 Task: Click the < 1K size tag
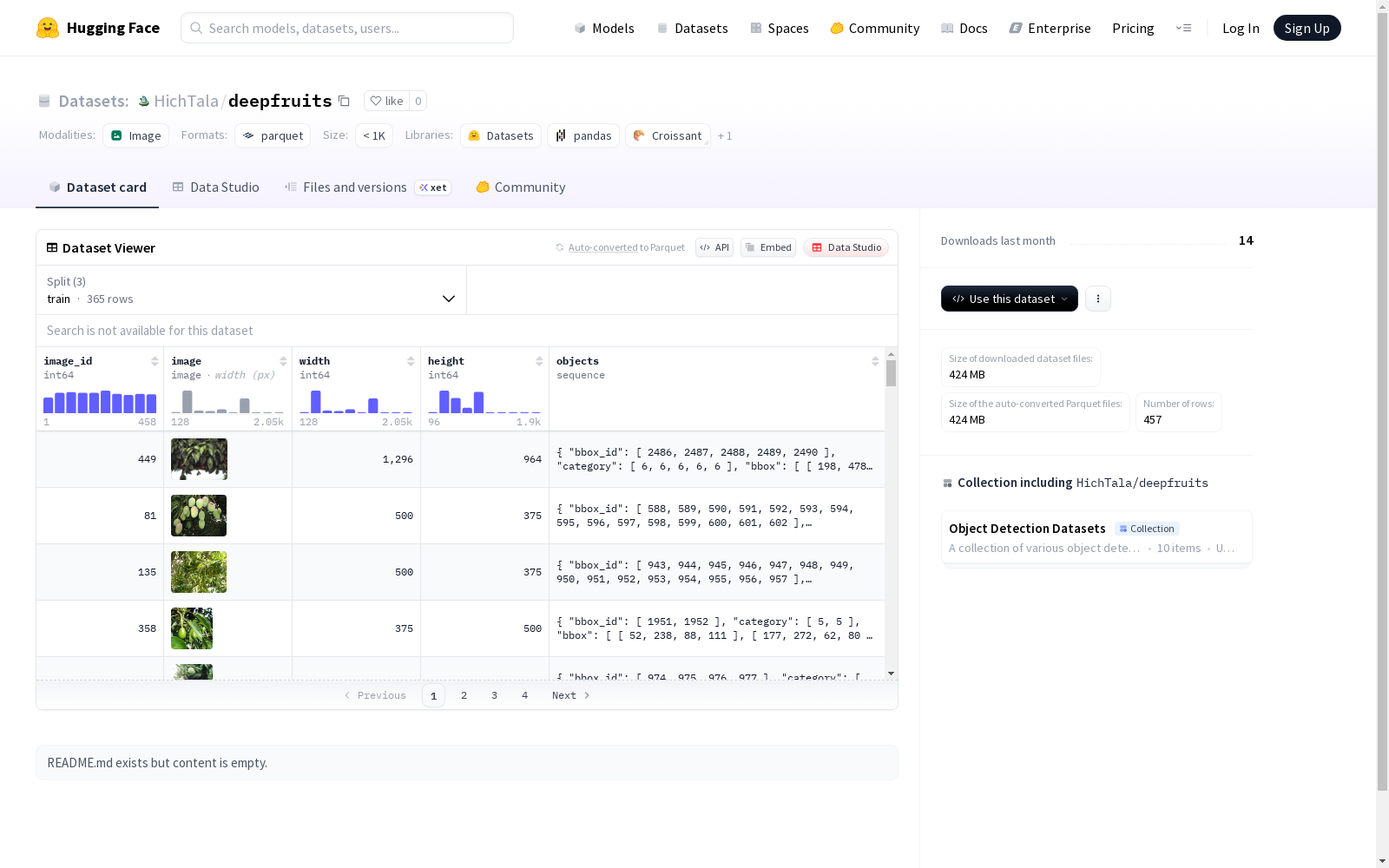pyautogui.click(x=374, y=135)
